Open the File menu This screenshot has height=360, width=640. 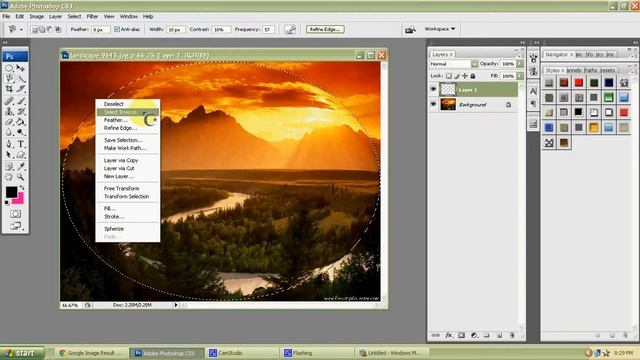(6, 16)
